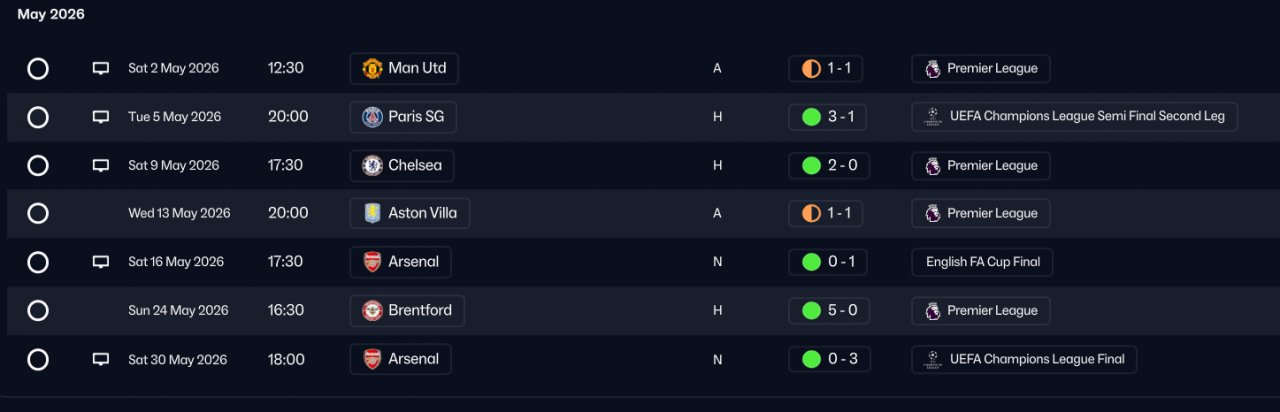Click the green win indicator on the Chelsea result
Screen dimensions: 1280x412
(x=811, y=166)
